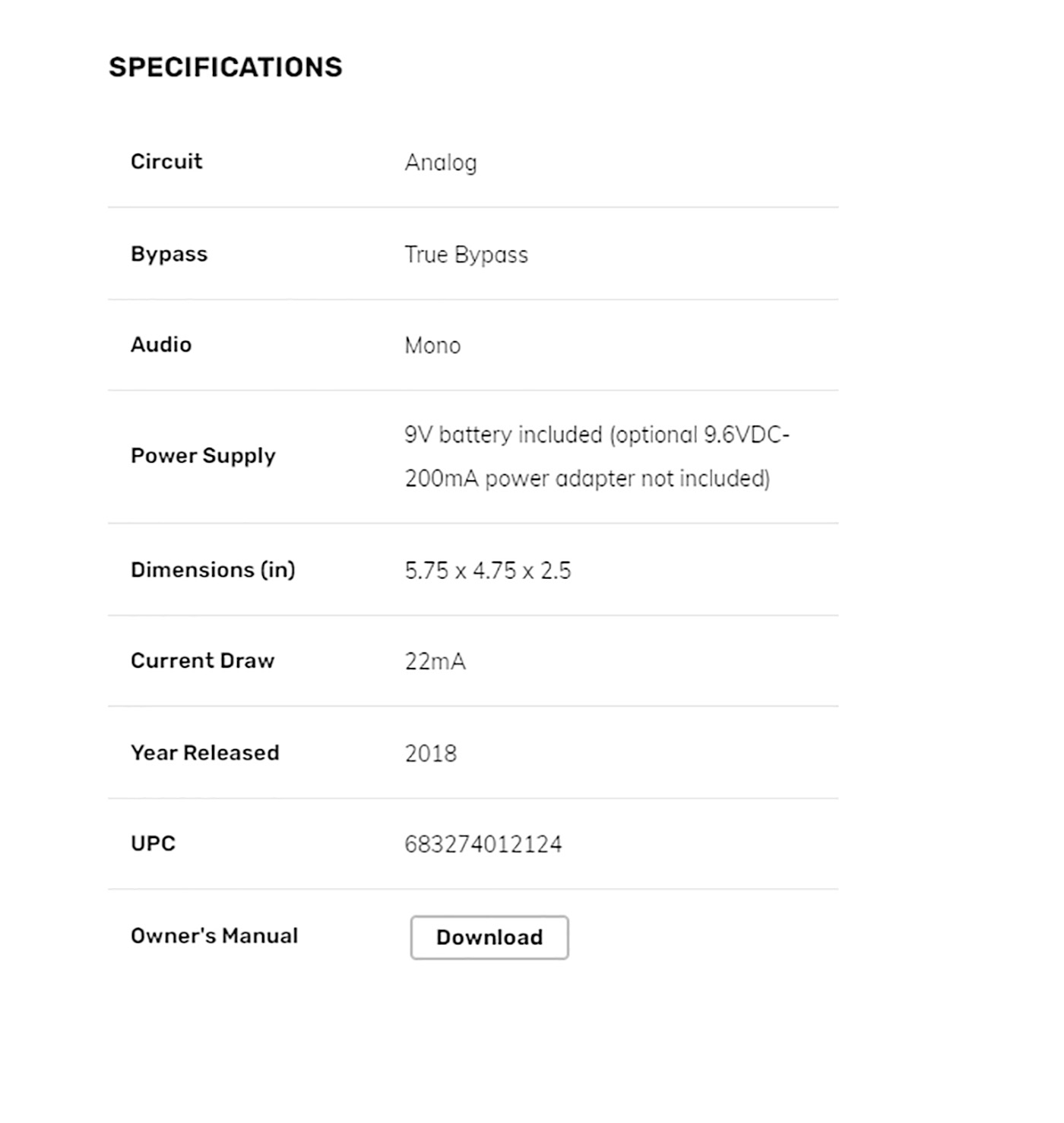
Task: Select the Power Supply label
Action: pyautogui.click(x=203, y=456)
